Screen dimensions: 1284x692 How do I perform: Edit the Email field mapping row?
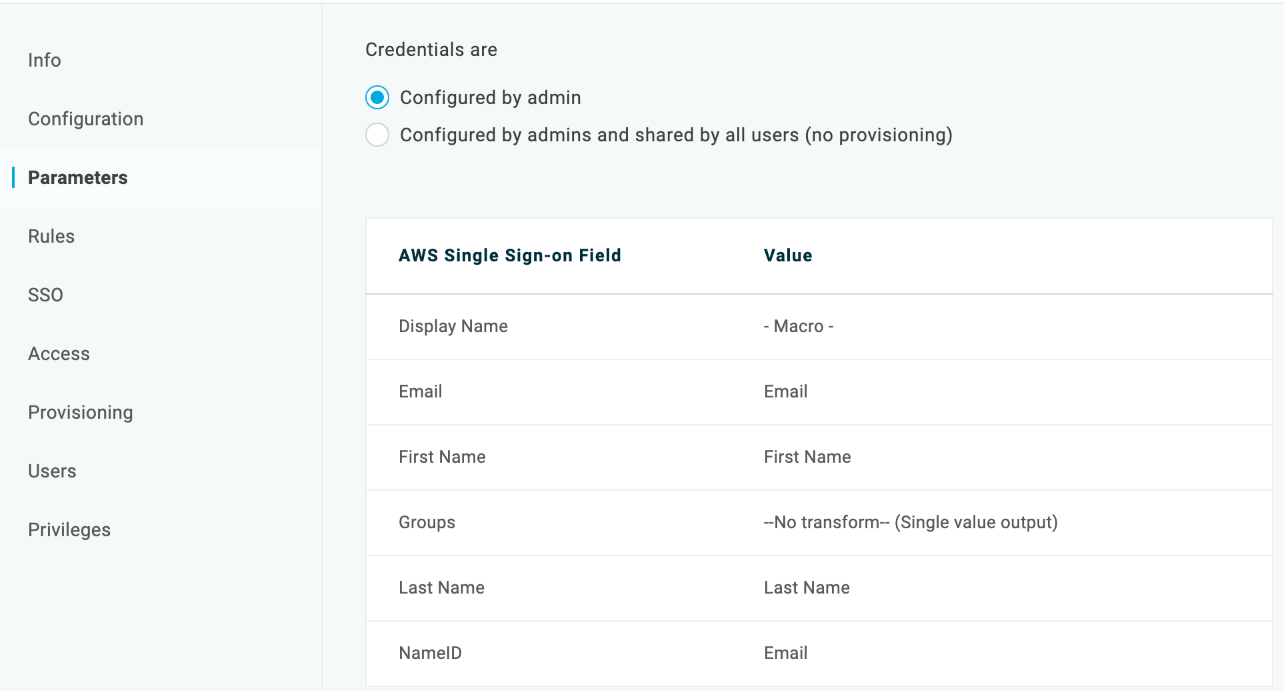tap(420, 392)
